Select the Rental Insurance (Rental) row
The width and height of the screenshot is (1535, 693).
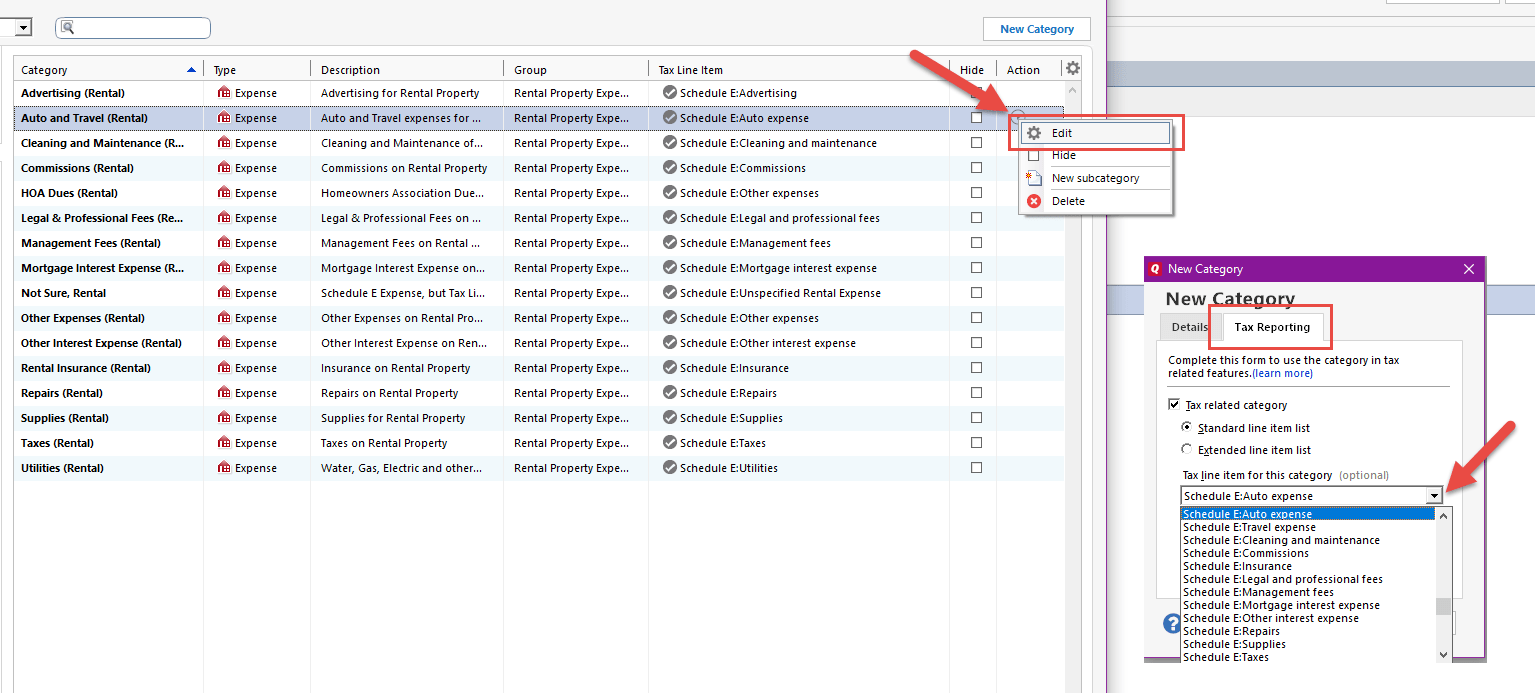(x=540, y=368)
